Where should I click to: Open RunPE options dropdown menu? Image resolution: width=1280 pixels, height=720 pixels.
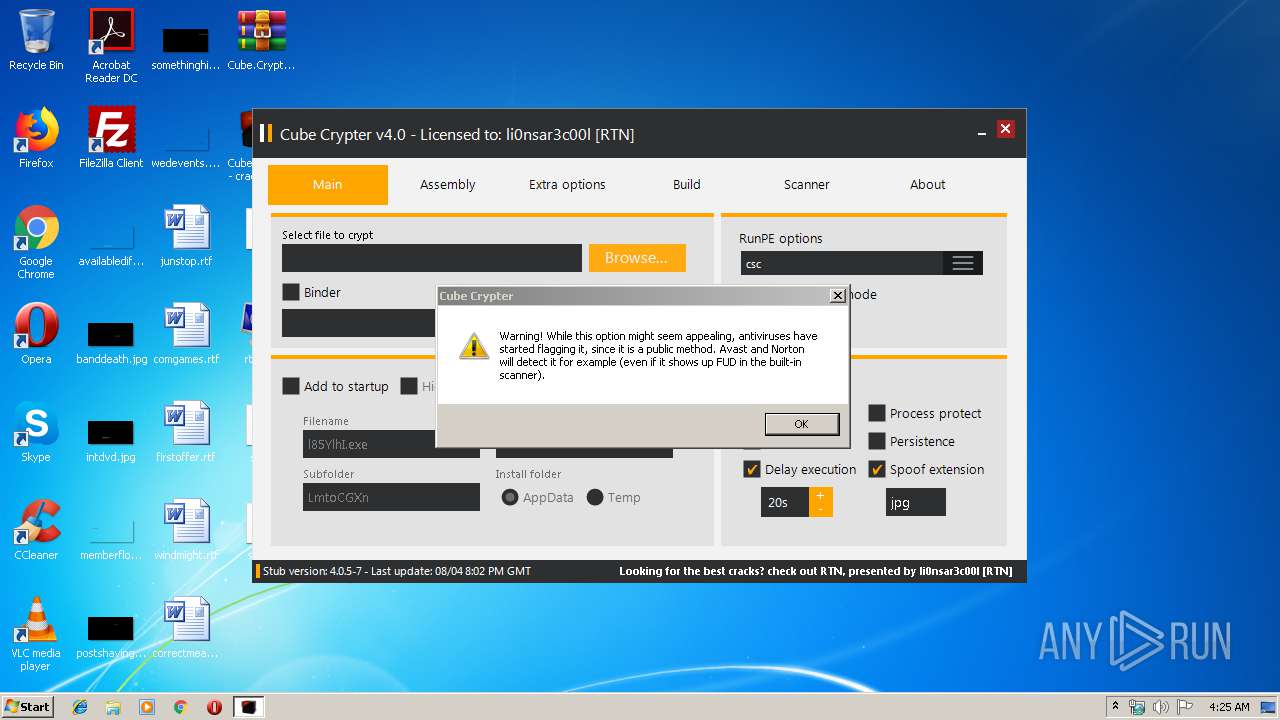pyautogui.click(x=962, y=263)
